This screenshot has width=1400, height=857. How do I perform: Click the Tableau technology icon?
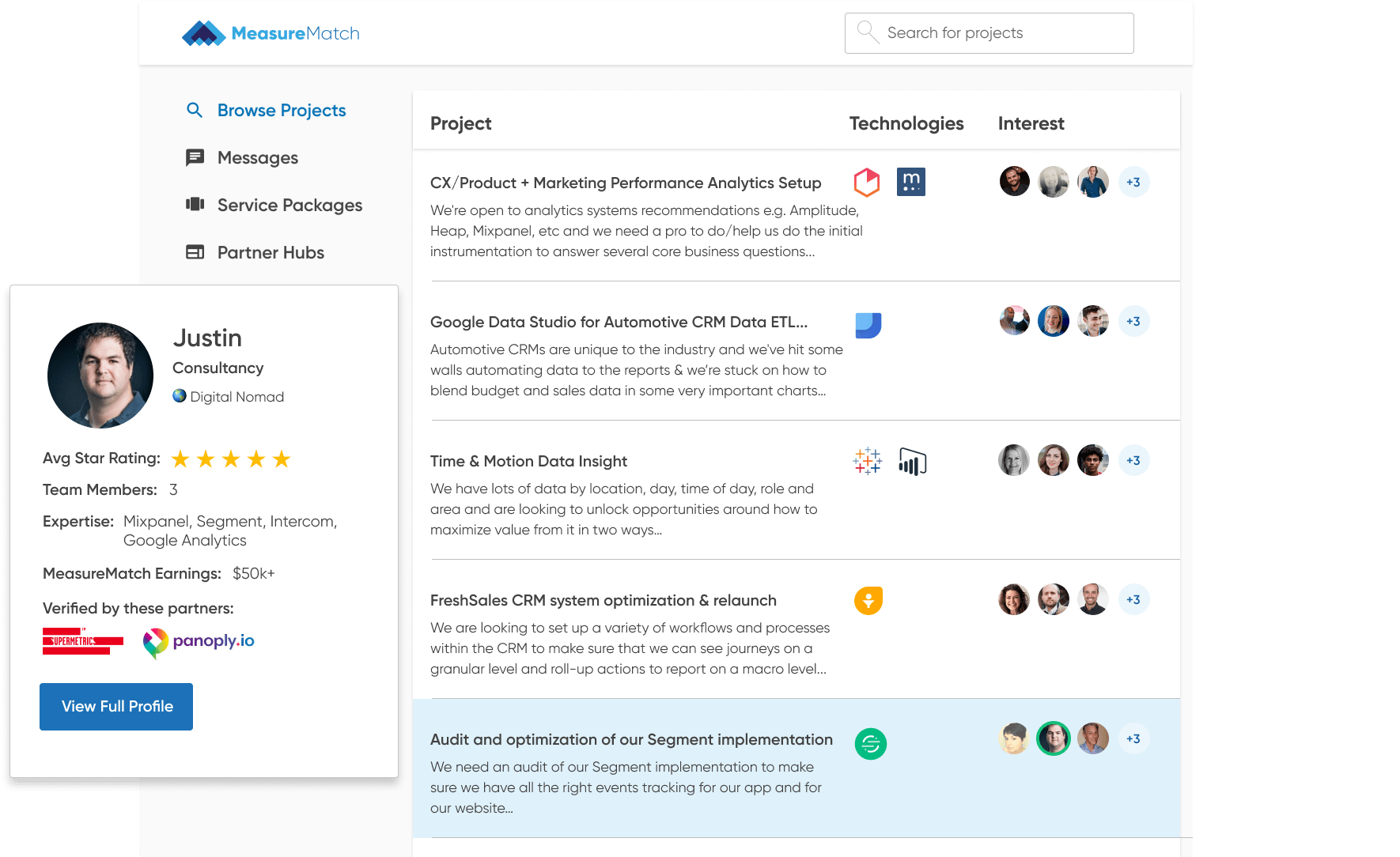pos(868,461)
